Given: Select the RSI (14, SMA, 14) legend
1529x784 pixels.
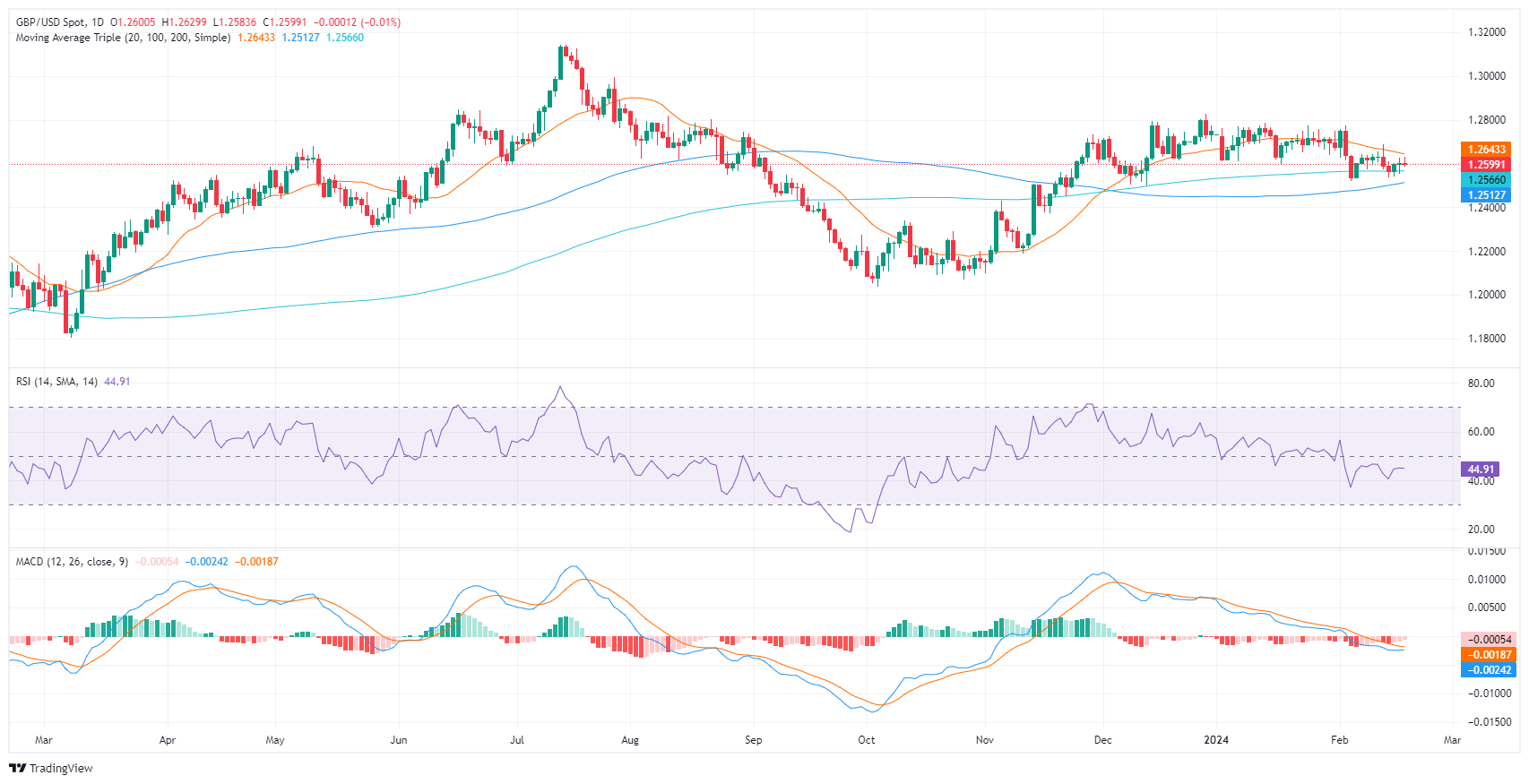Looking at the screenshot, I should click(56, 382).
